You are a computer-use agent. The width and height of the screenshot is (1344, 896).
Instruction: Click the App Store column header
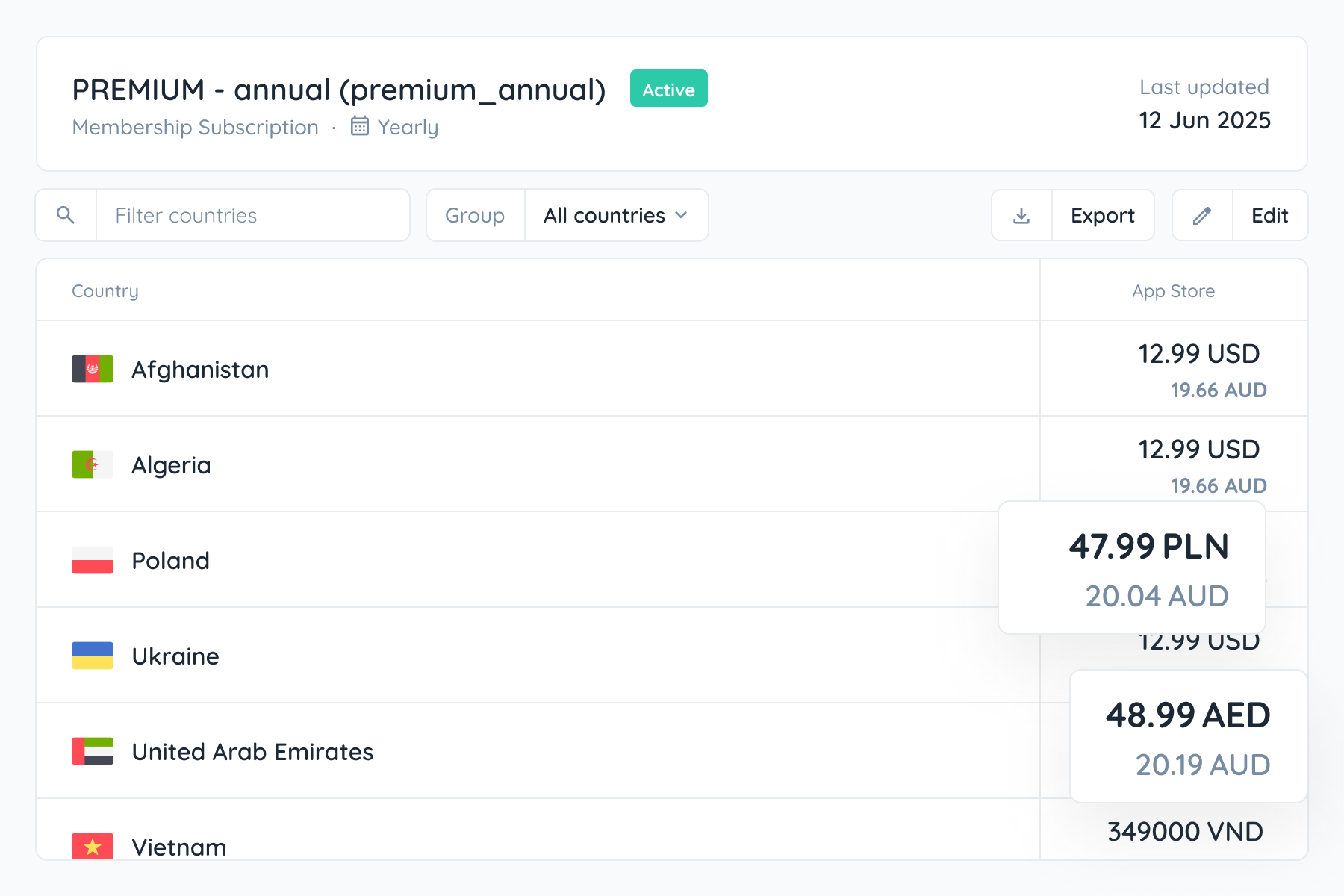[1173, 291]
